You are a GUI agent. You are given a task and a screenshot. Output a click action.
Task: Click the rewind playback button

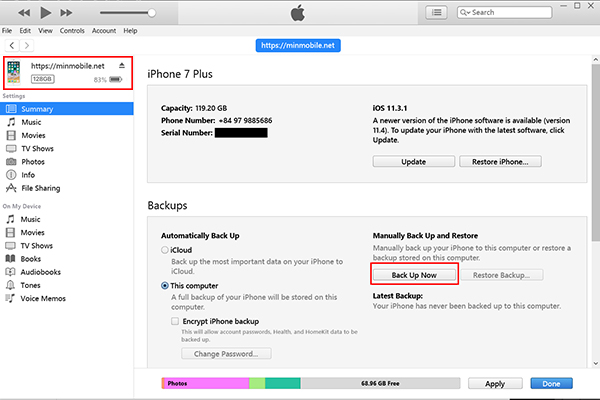[24, 13]
